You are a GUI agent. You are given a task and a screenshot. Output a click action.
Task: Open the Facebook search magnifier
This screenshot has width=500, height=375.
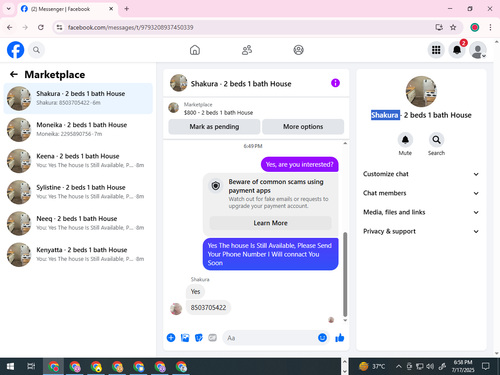pos(36,50)
